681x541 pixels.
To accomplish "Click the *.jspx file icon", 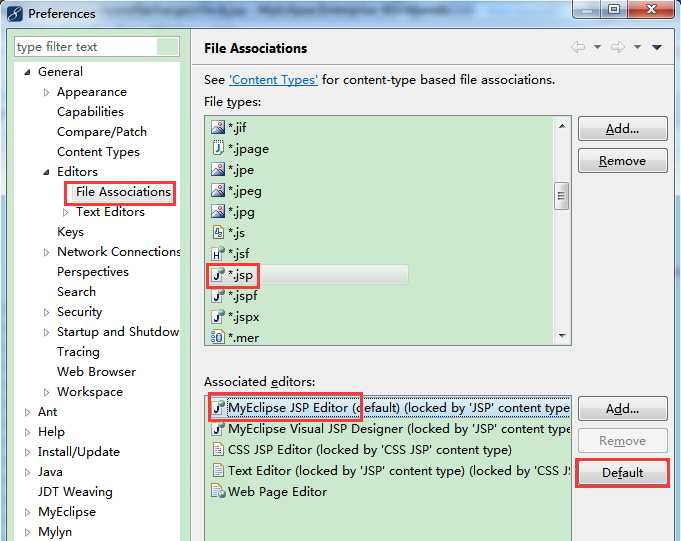I will click(x=218, y=317).
